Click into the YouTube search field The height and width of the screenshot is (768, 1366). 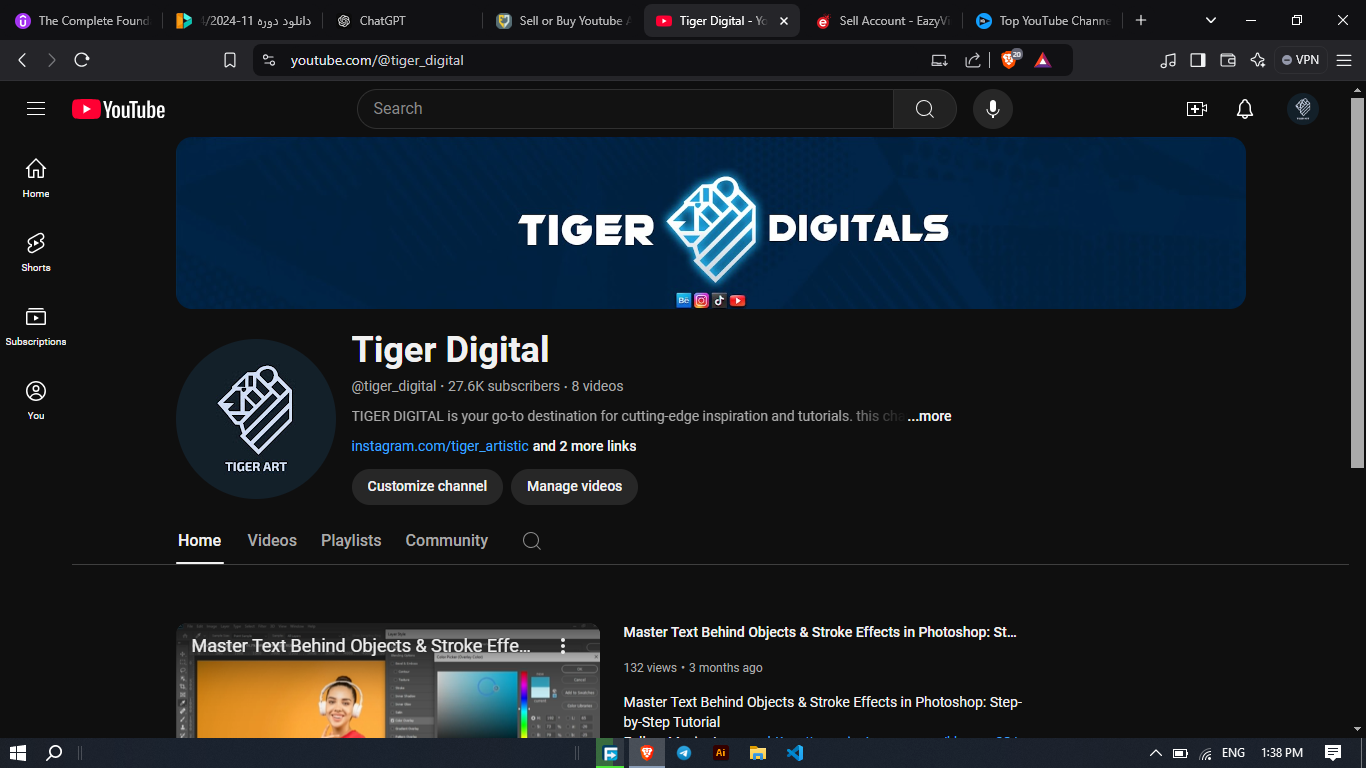click(625, 109)
